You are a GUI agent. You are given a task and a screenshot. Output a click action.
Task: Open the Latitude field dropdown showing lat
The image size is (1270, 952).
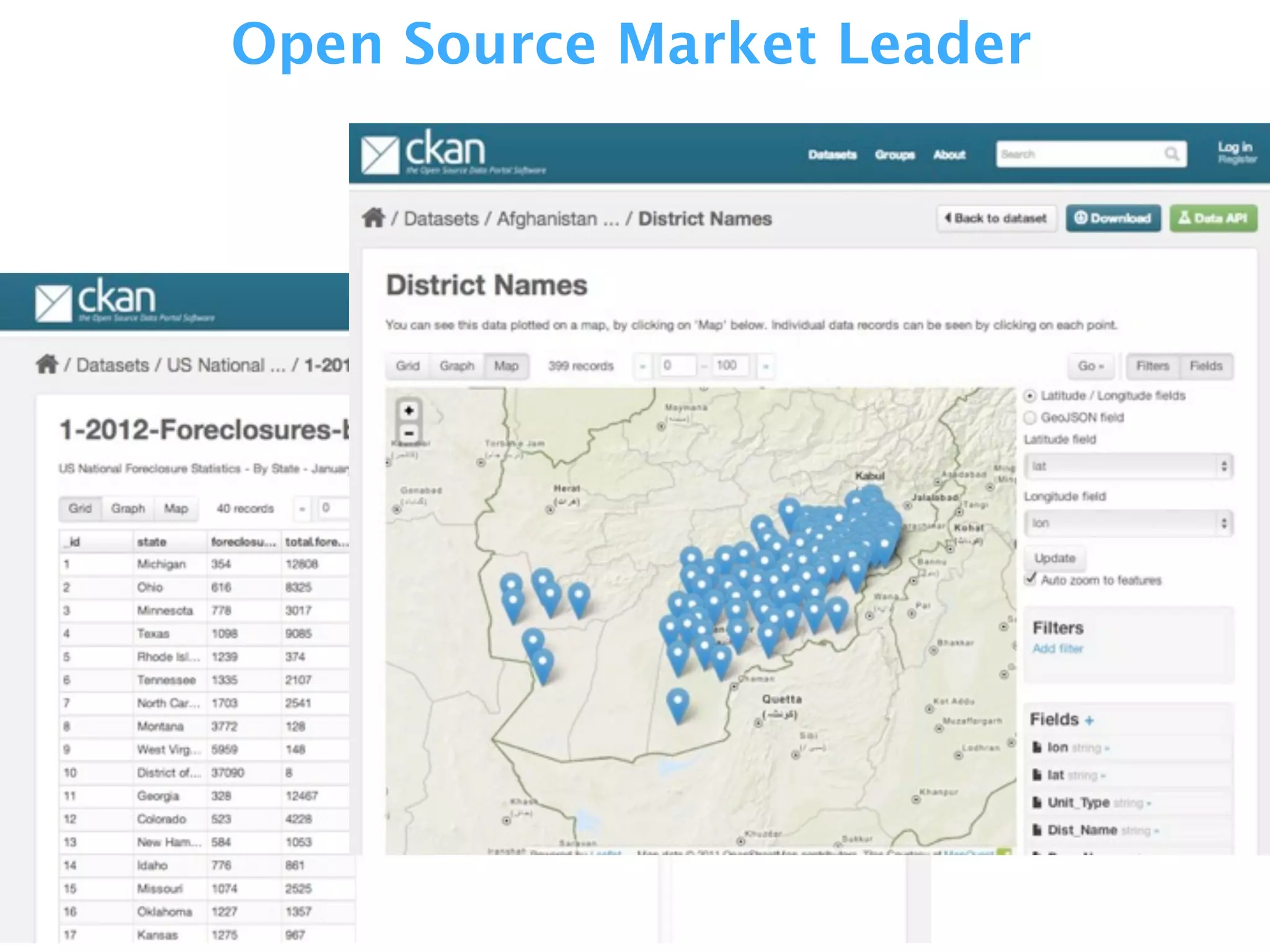tap(1129, 466)
